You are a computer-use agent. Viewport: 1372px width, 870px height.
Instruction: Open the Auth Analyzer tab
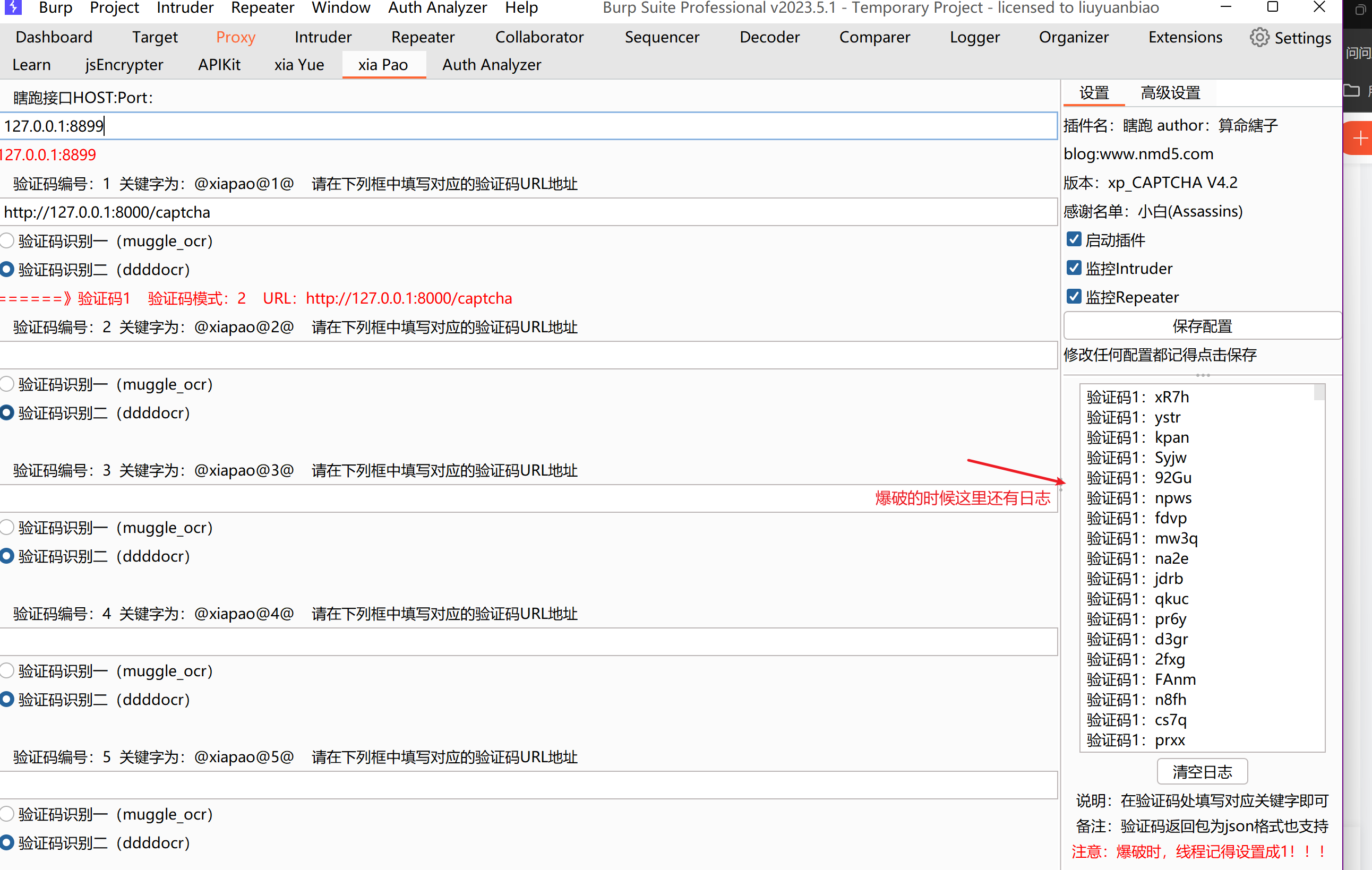coord(491,65)
